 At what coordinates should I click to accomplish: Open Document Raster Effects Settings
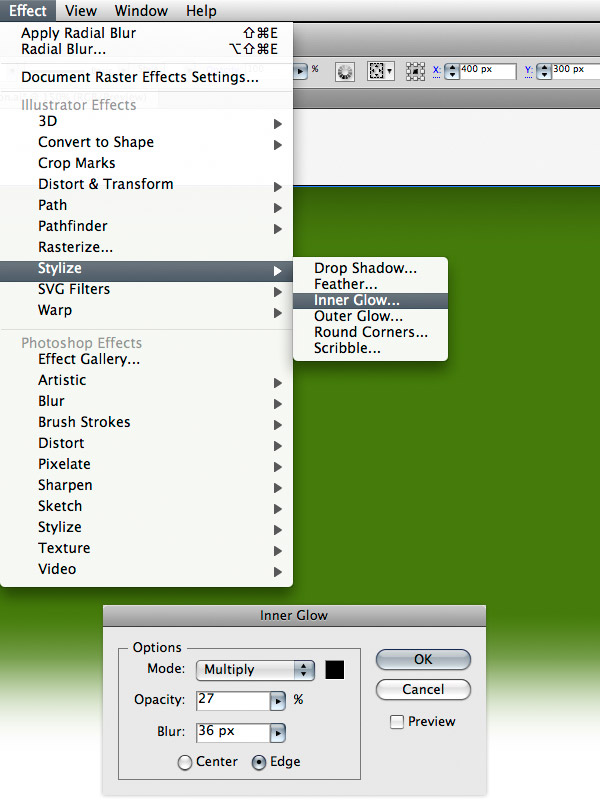pos(146,77)
